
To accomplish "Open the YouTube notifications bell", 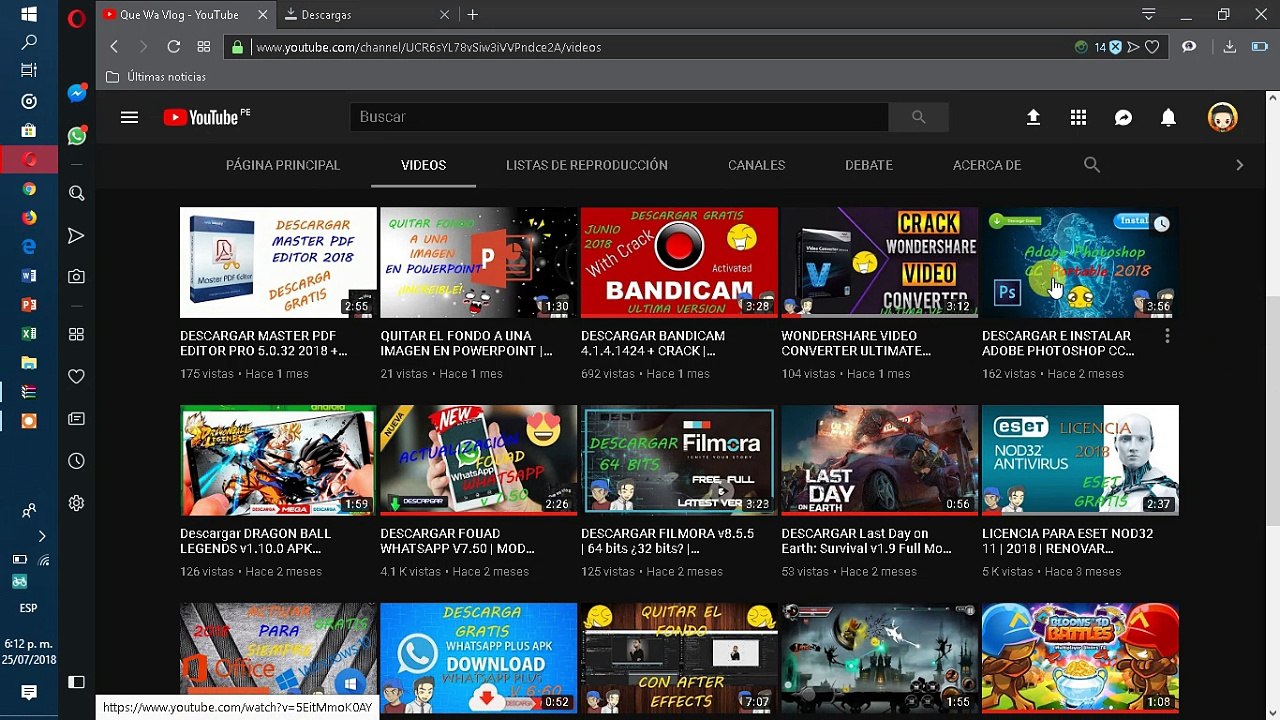I will point(1168,117).
